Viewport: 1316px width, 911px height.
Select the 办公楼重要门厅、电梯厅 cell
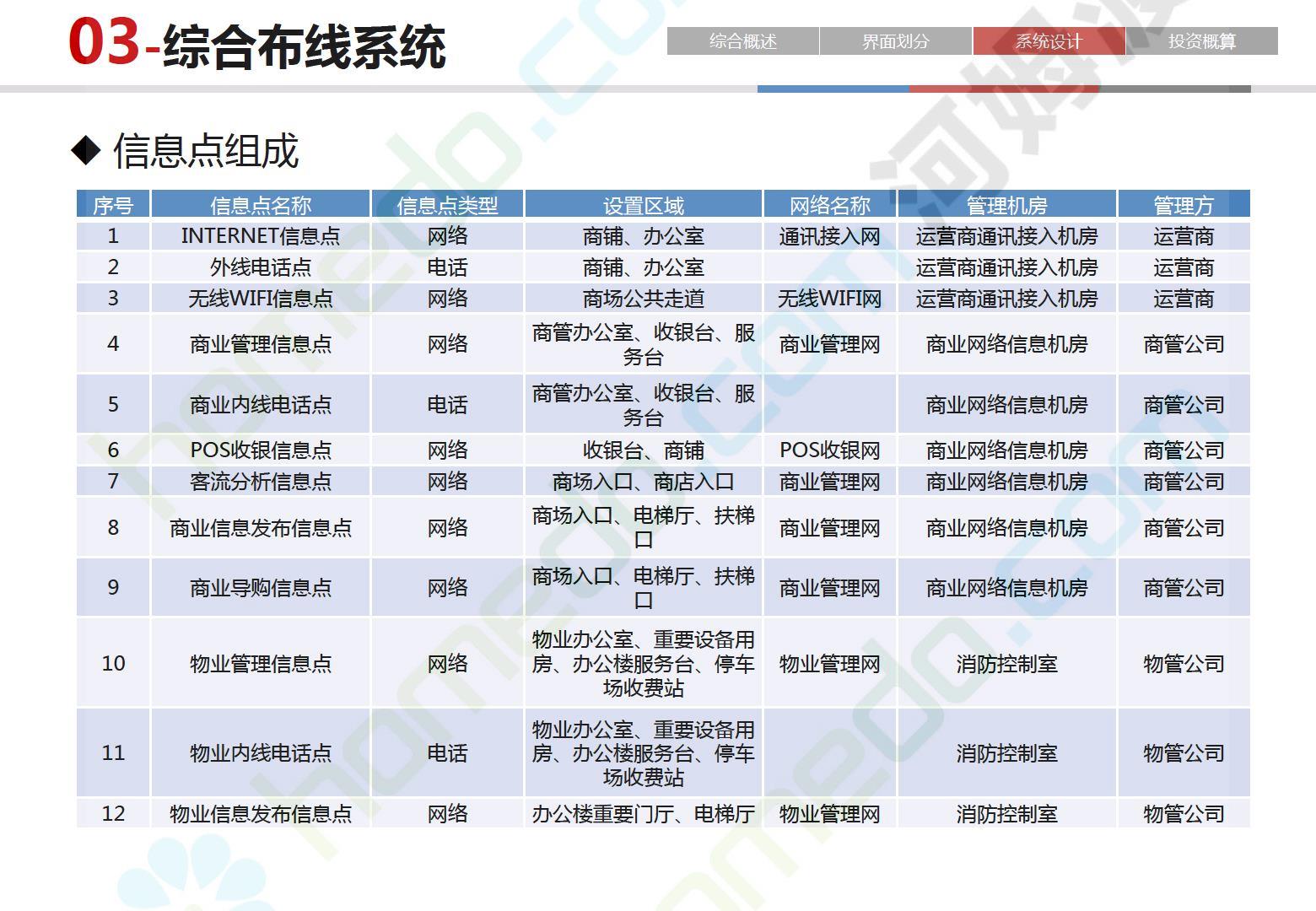click(x=644, y=814)
